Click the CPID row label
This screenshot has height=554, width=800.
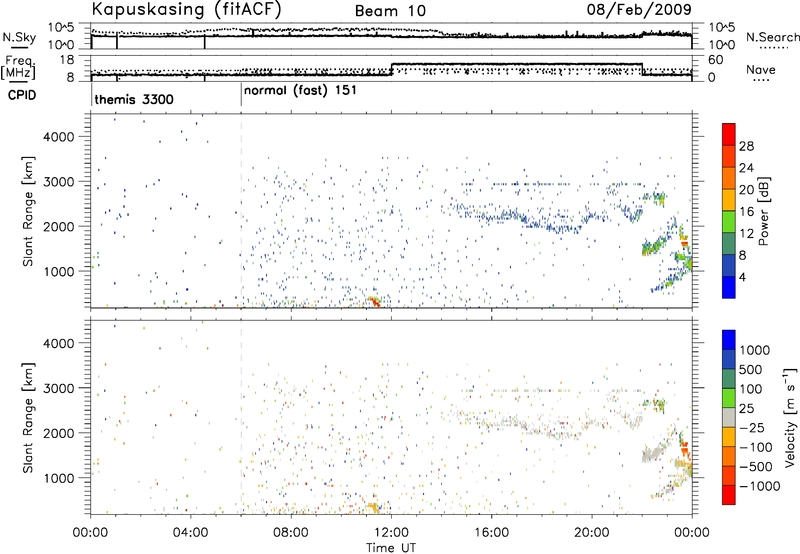point(22,95)
